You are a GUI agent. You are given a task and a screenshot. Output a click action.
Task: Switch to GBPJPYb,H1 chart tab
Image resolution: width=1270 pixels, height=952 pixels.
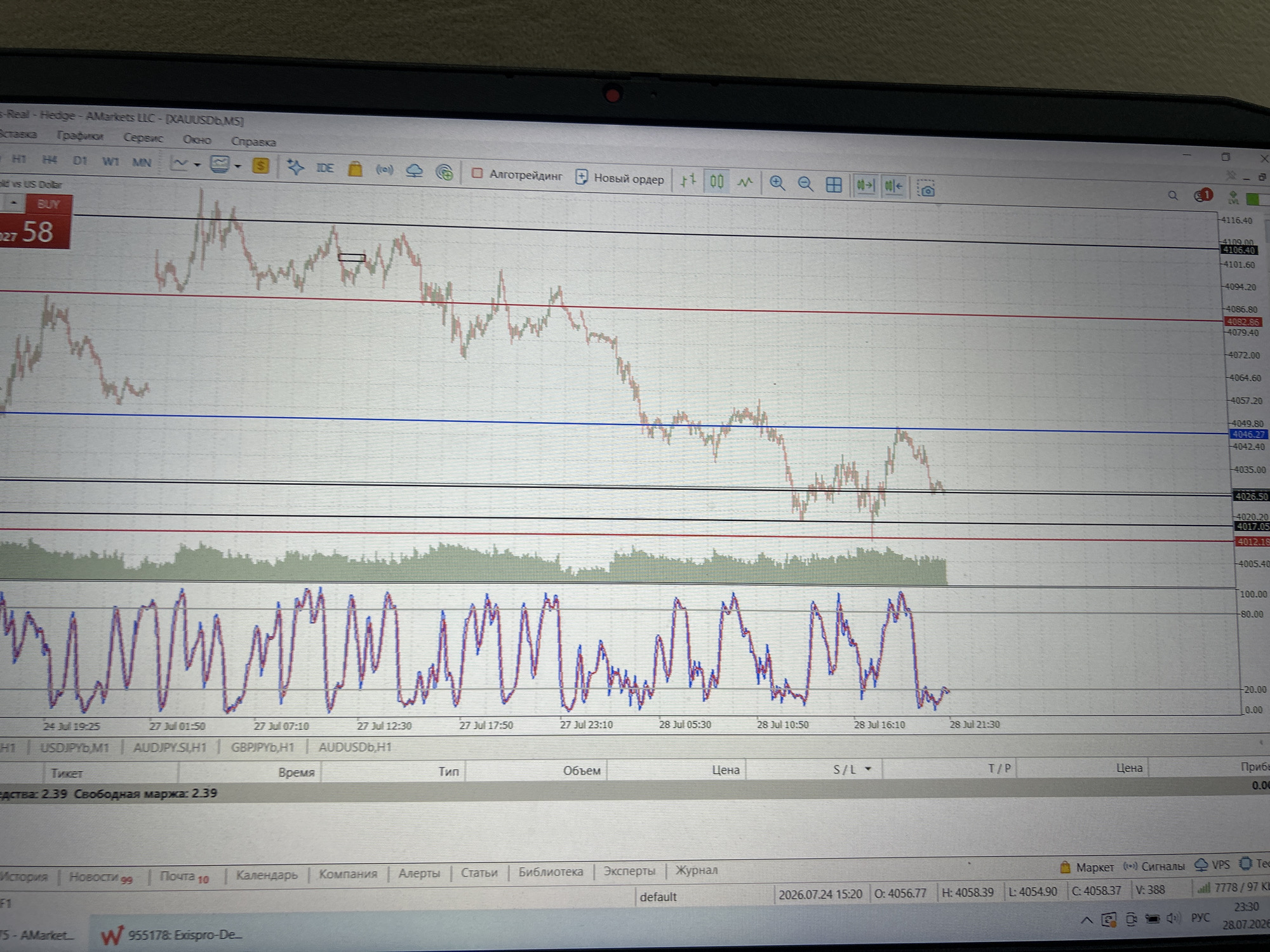coord(262,748)
